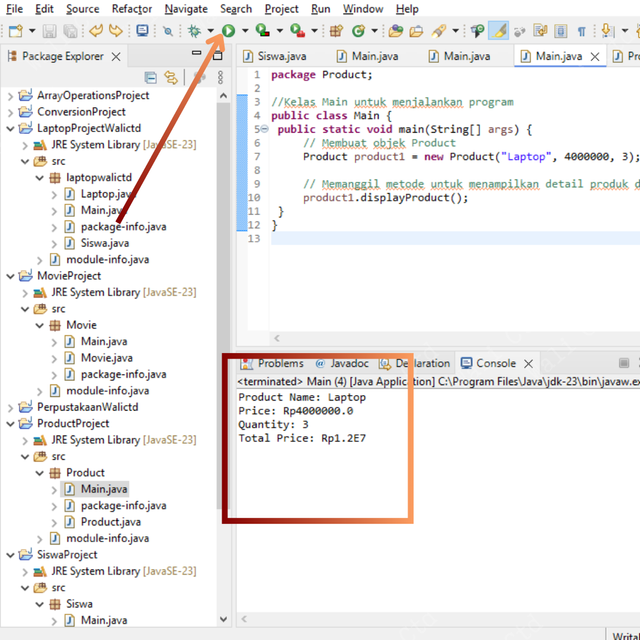Click the Debug bug icon in toolbar

(x=196, y=31)
